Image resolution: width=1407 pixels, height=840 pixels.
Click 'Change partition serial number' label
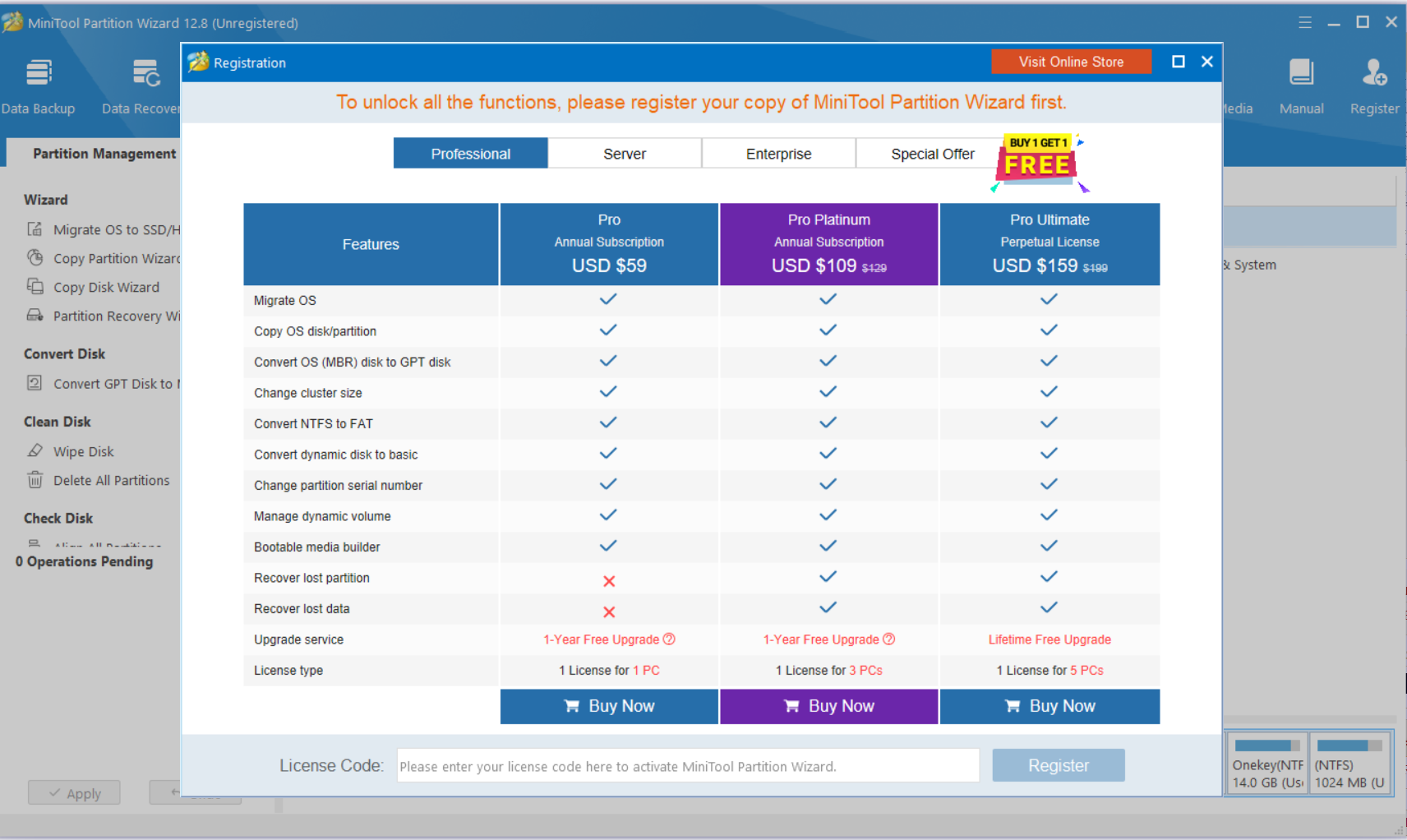[338, 485]
